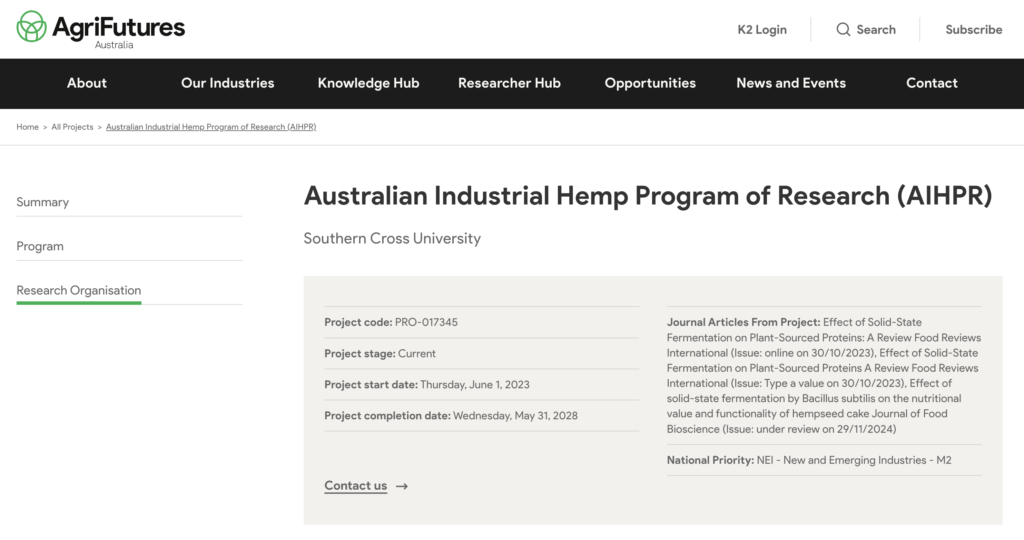
Task: Click the AgriFutures Australia logo
Action: pos(101,29)
